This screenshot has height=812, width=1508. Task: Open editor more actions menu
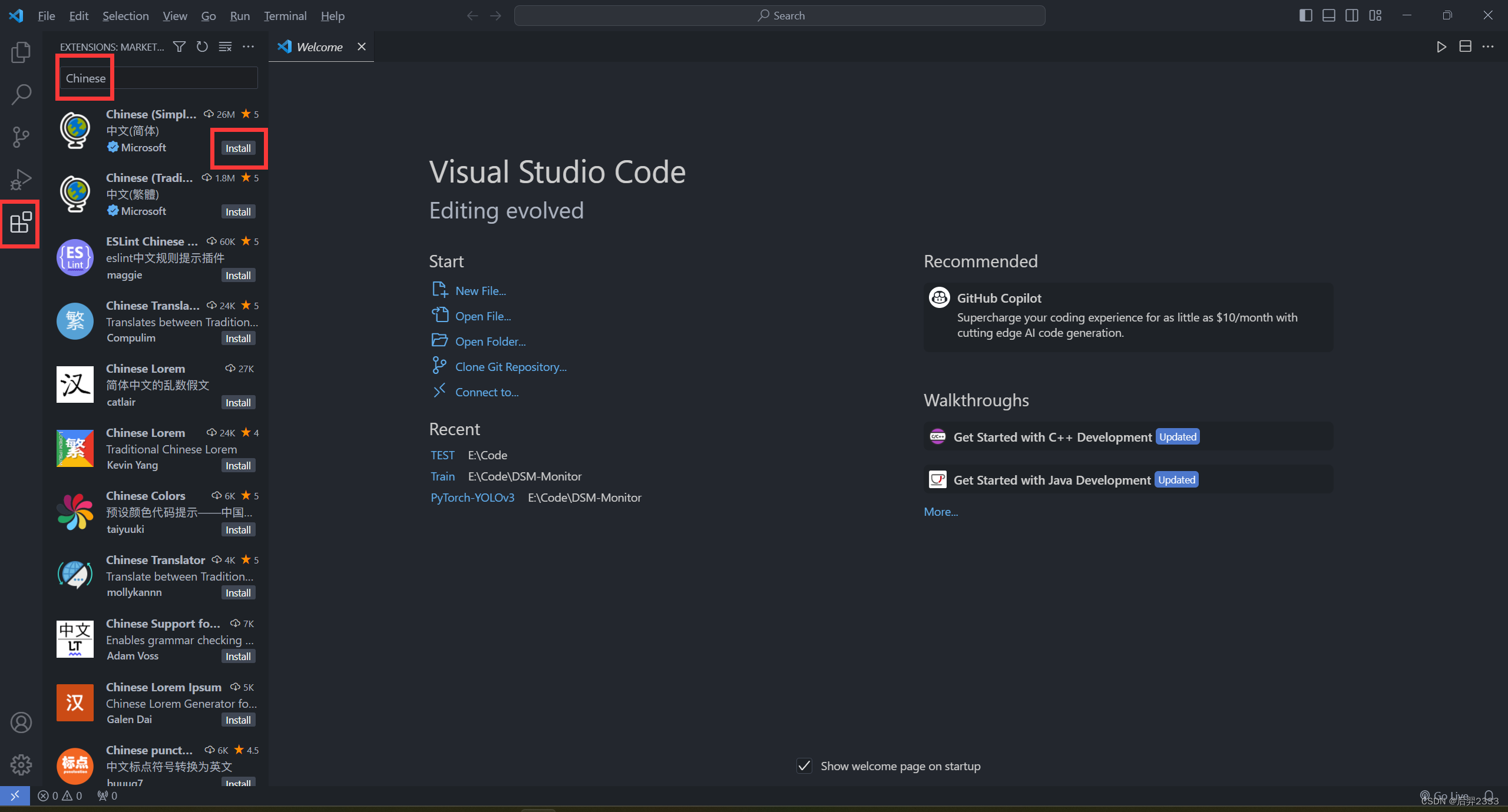[x=1488, y=47]
